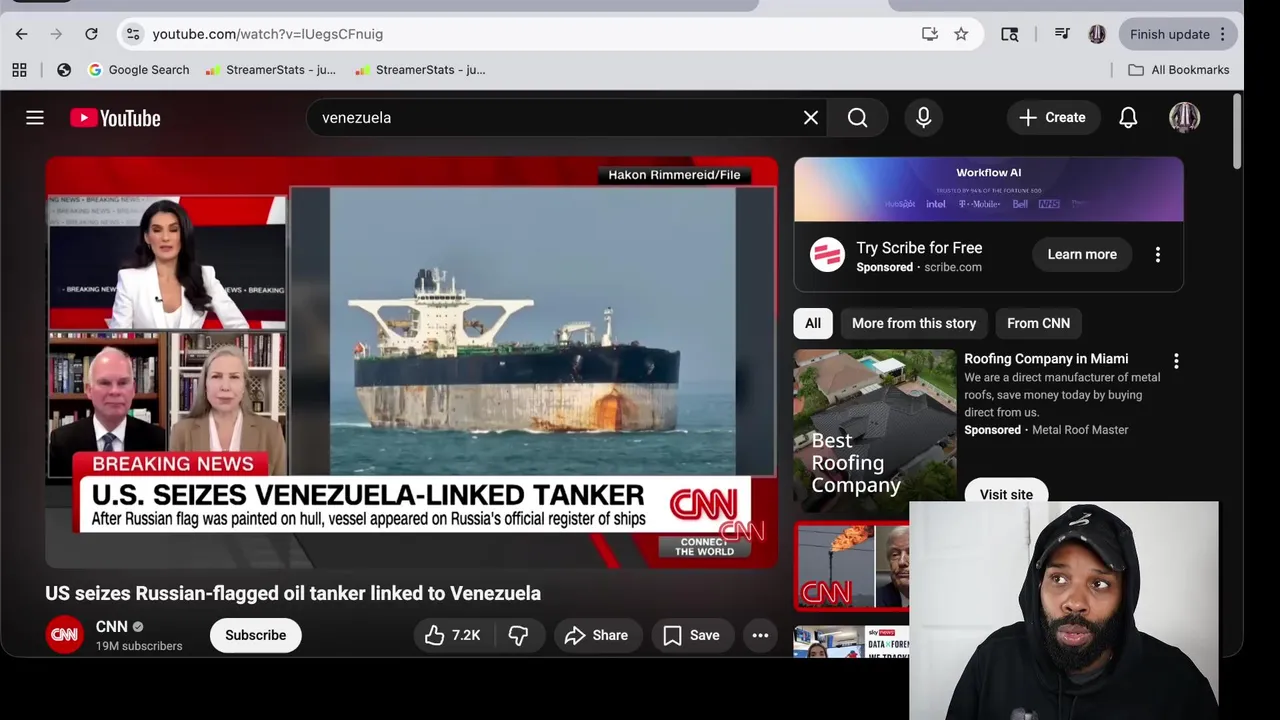Open YouTube guide hamburger menu

(35, 118)
